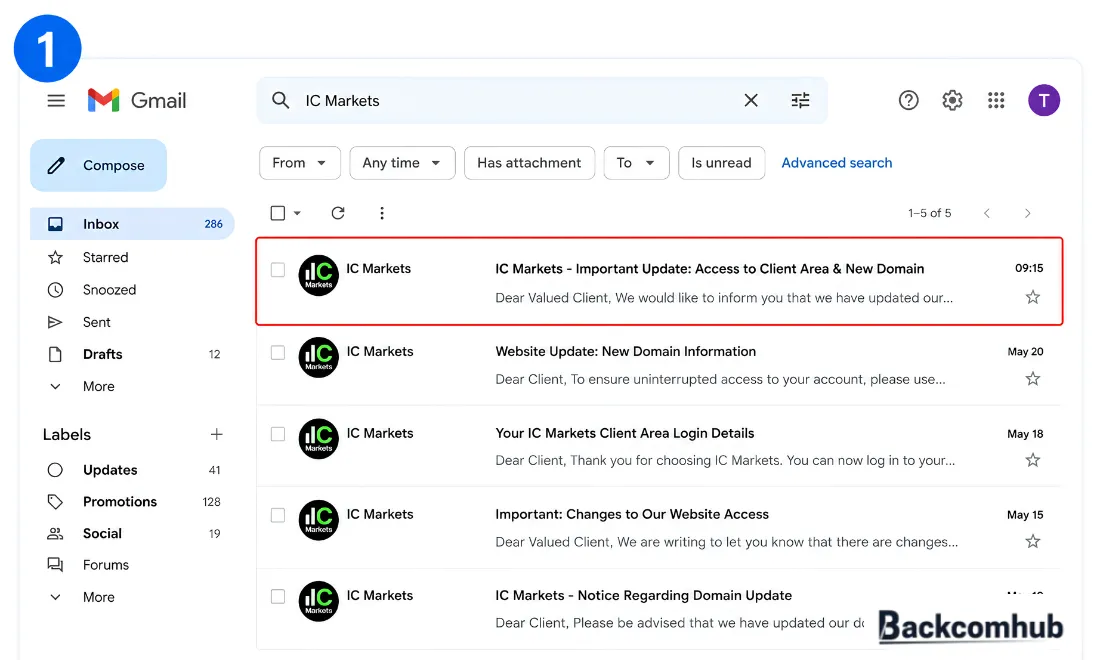
Task: Select checkbox for Important Update email
Action: 278,270
